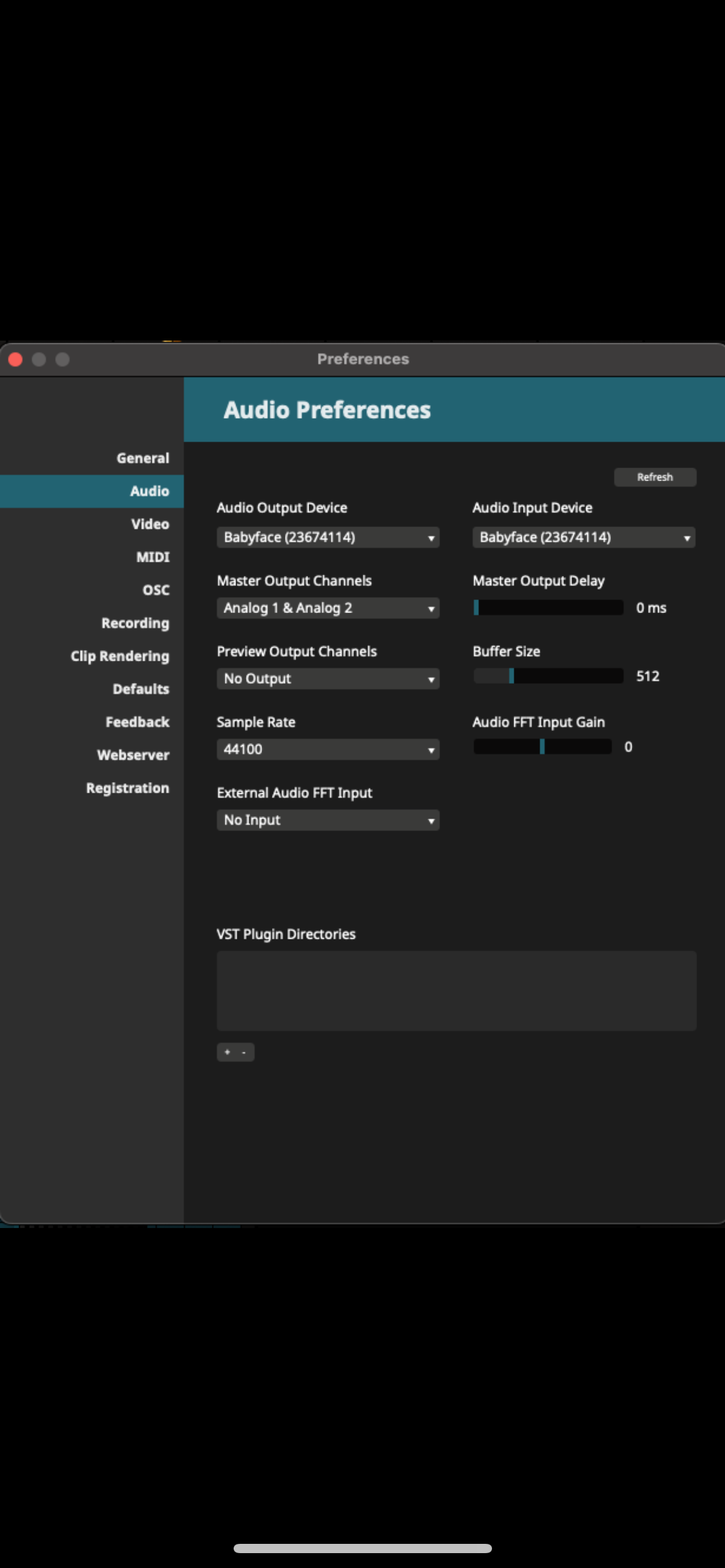Change the Sample Rate dropdown
This screenshot has height=1568, width=725.
tap(328, 749)
